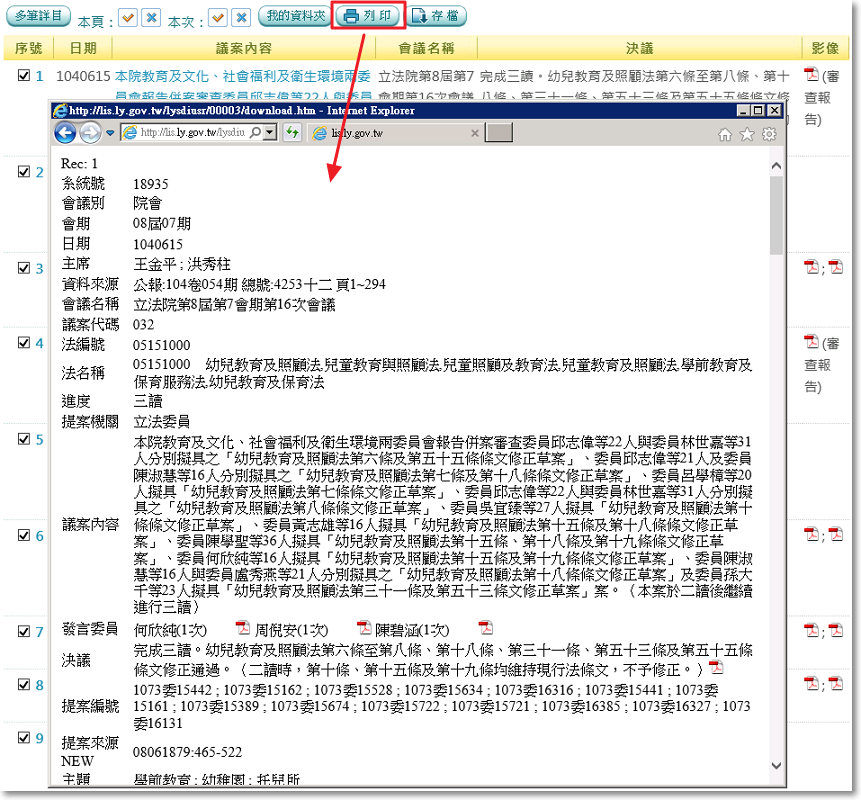Expand the IE address bar dropdown arrow
The width and height of the screenshot is (861, 800).
[x=269, y=133]
